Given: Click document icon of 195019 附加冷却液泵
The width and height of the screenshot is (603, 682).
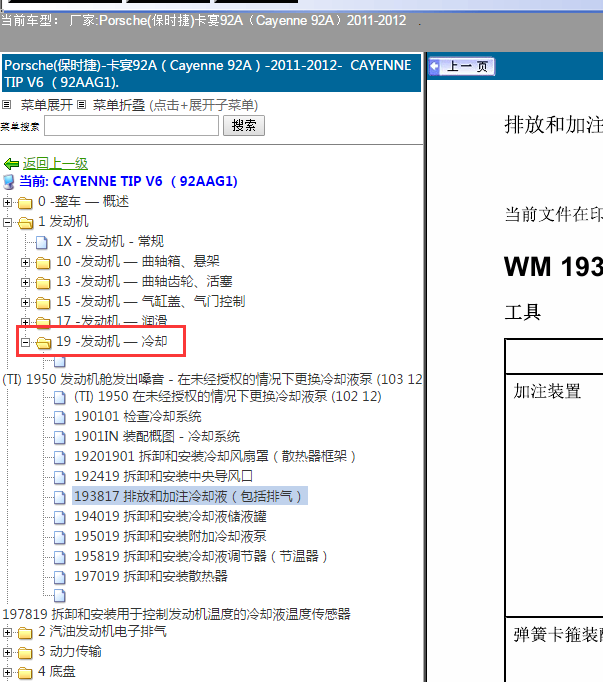Looking at the screenshot, I should coord(60,537).
